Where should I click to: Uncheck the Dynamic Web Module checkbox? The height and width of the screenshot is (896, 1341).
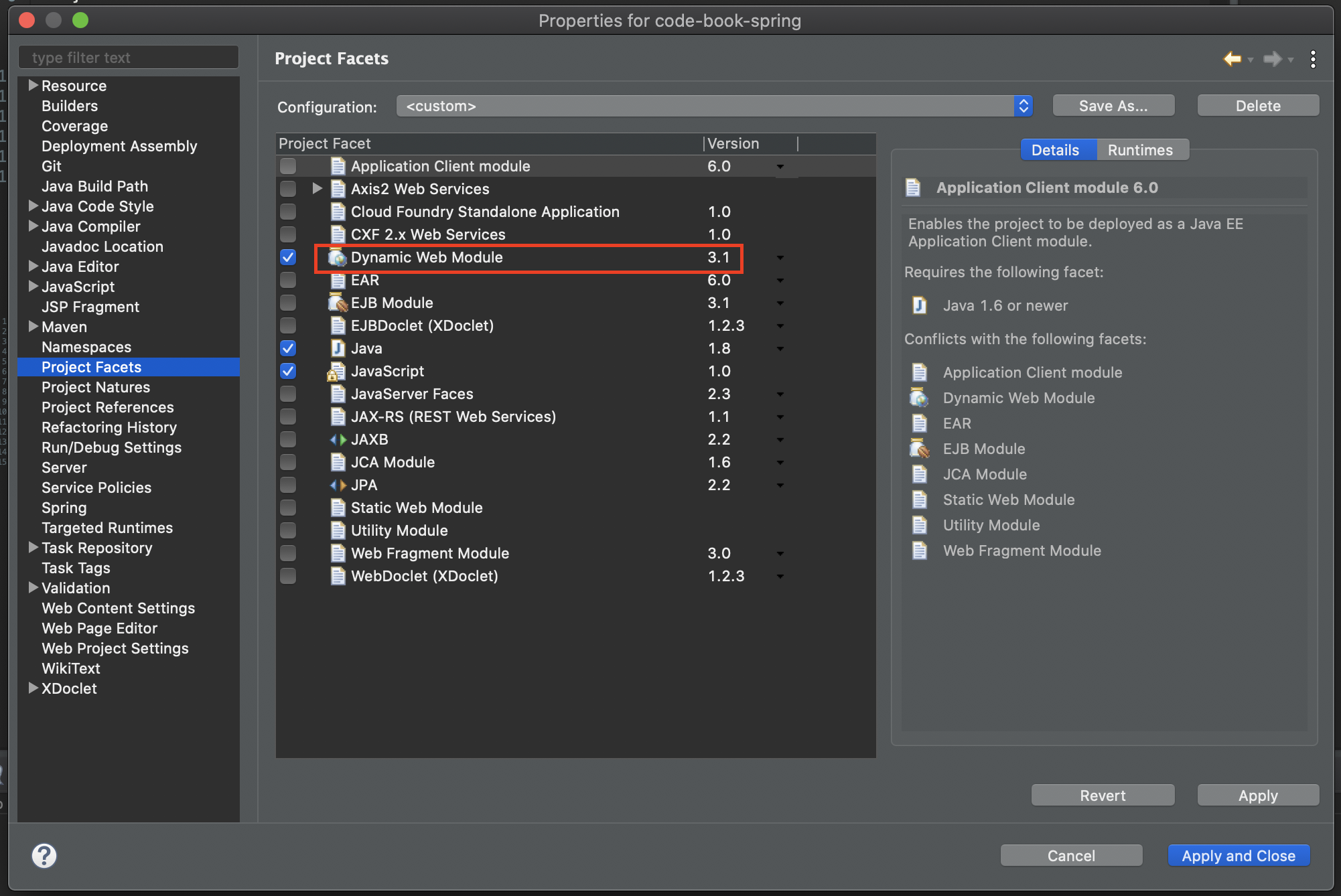[x=288, y=258]
